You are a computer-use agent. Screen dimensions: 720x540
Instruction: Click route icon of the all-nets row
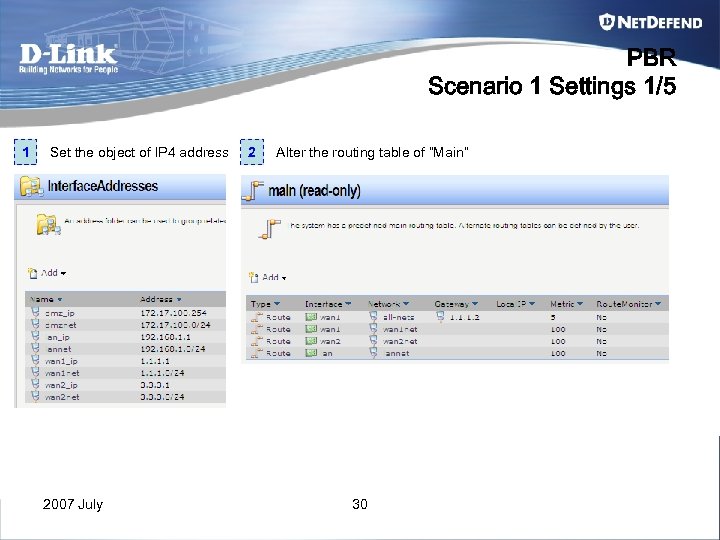pos(257,317)
